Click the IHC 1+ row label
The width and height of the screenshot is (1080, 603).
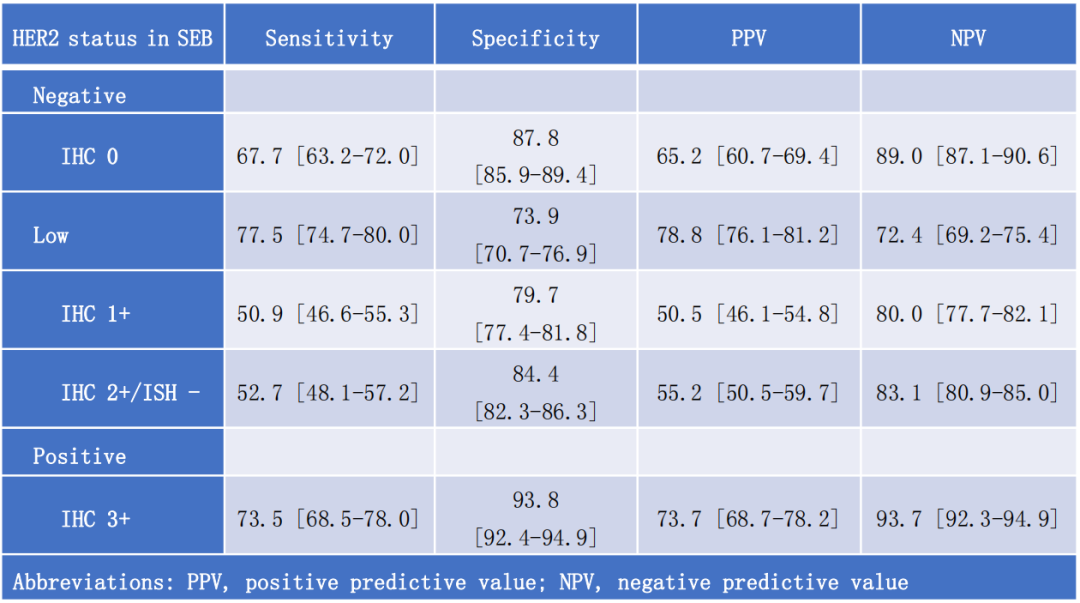(x=95, y=314)
